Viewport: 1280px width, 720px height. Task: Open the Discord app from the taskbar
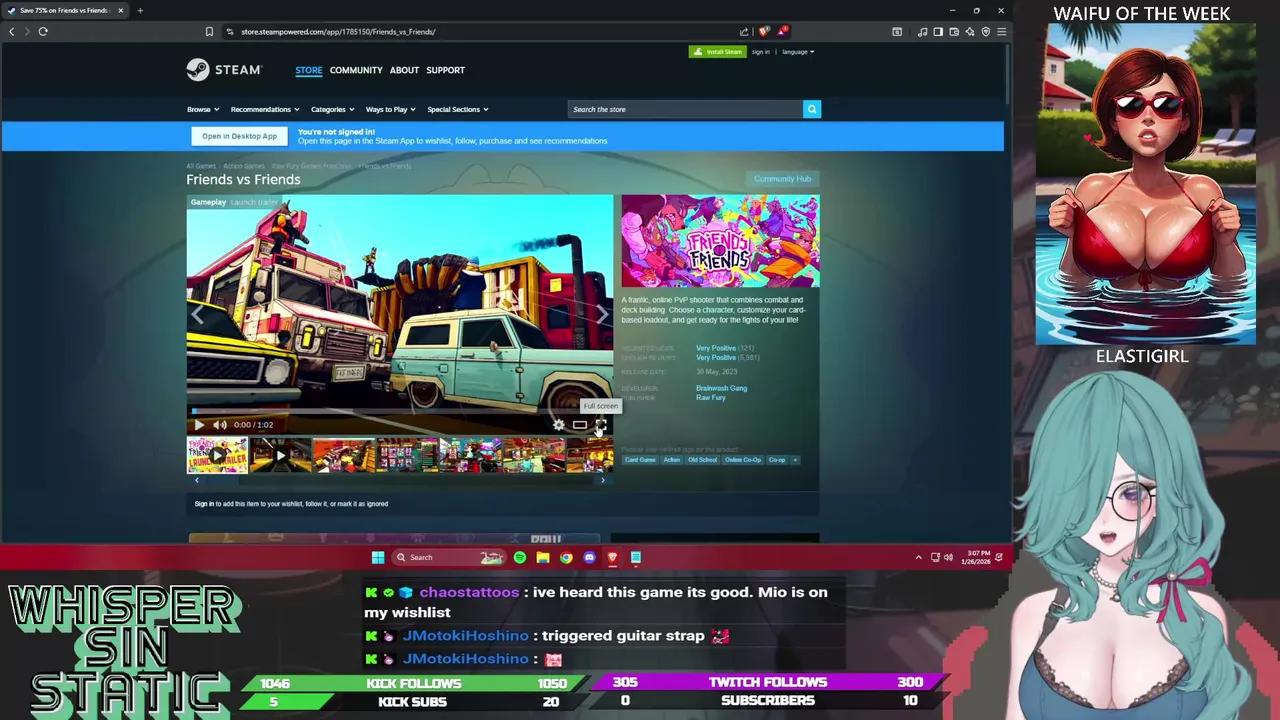(589, 557)
